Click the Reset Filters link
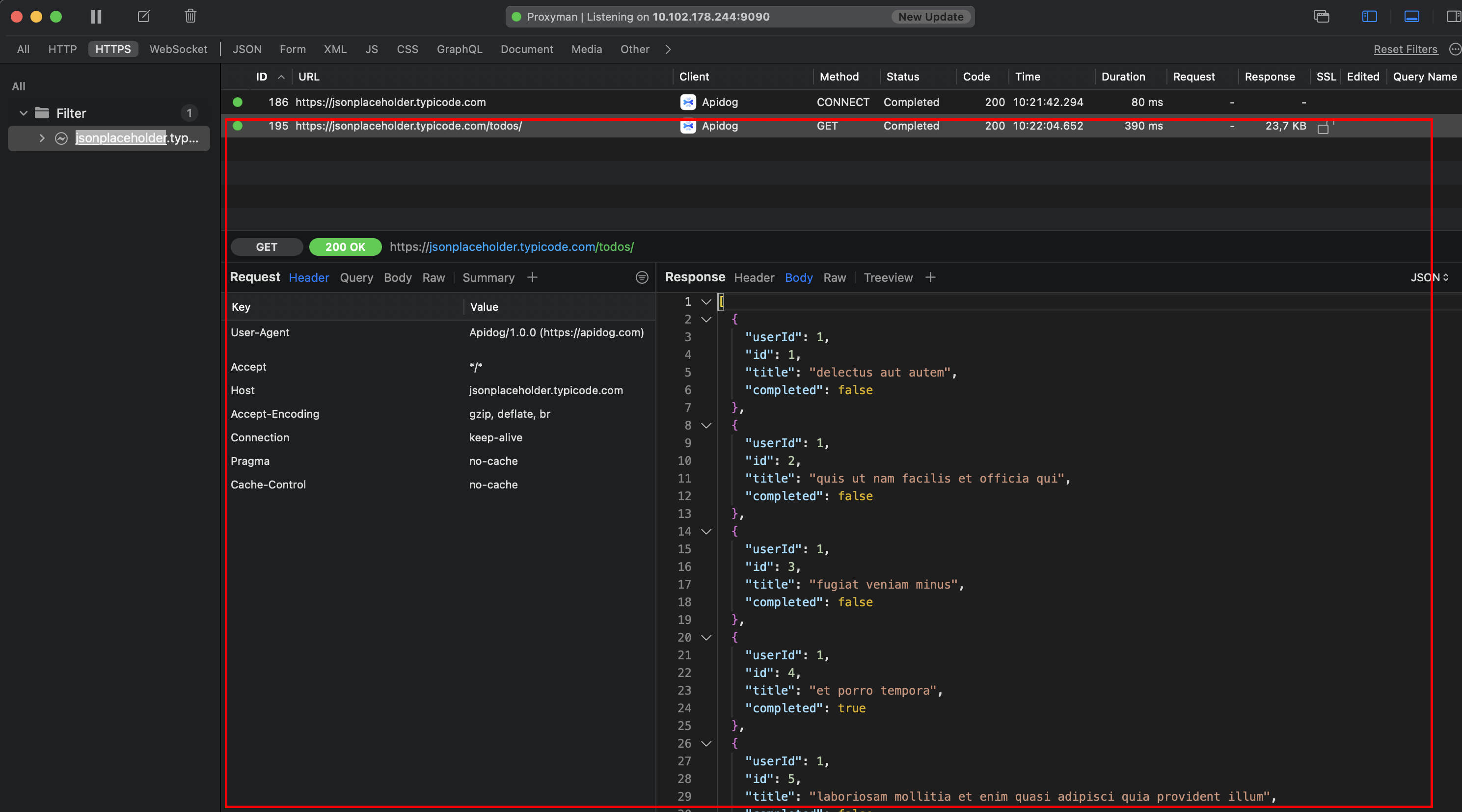Image resolution: width=1462 pixels, height=812 pixels. 1405,50
